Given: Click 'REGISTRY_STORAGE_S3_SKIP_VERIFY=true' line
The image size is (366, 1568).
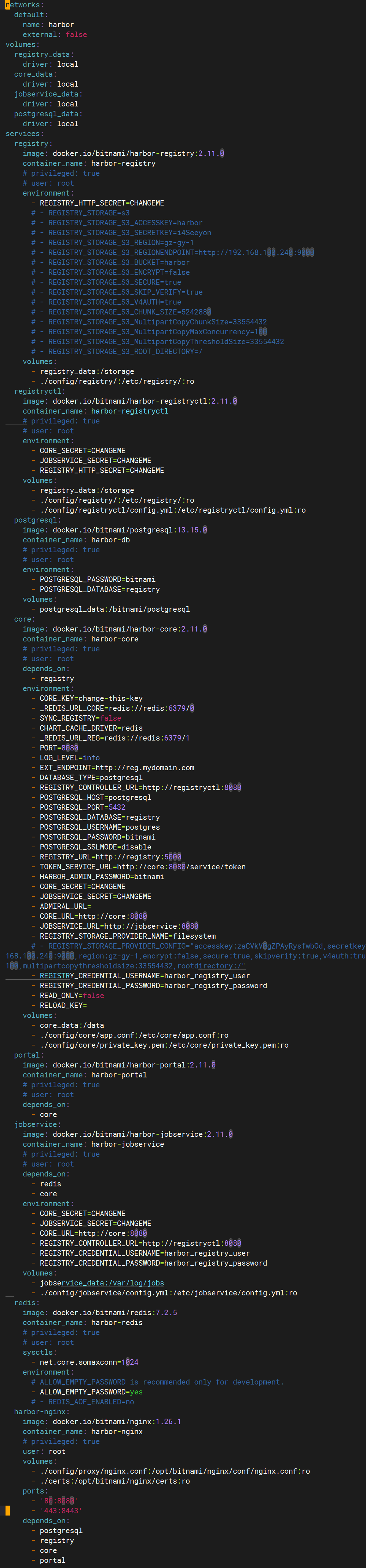Looking at the screenshot, I should pyautogui.click(x=117, y=292).
